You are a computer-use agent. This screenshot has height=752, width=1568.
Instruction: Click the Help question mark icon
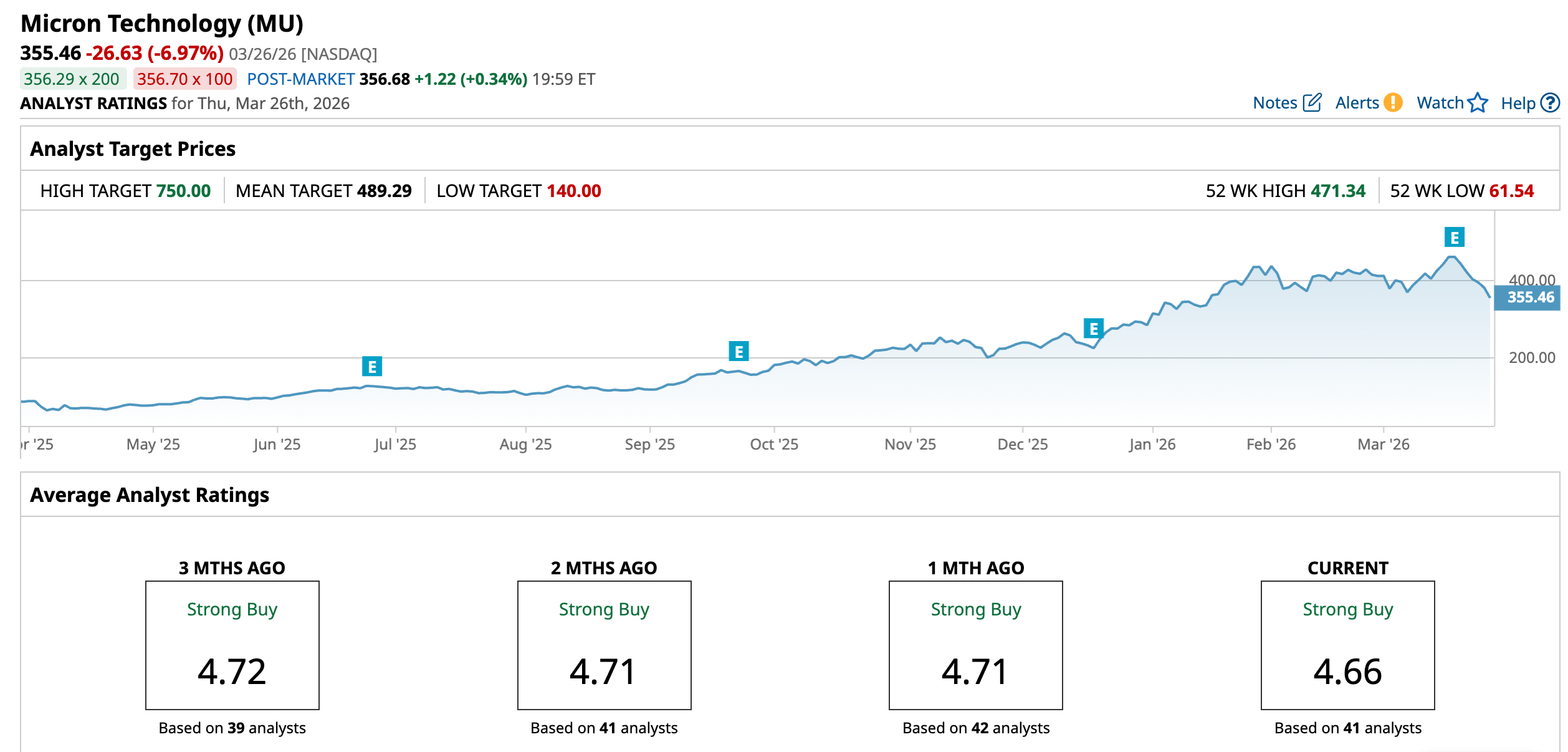coord(1550,103)
